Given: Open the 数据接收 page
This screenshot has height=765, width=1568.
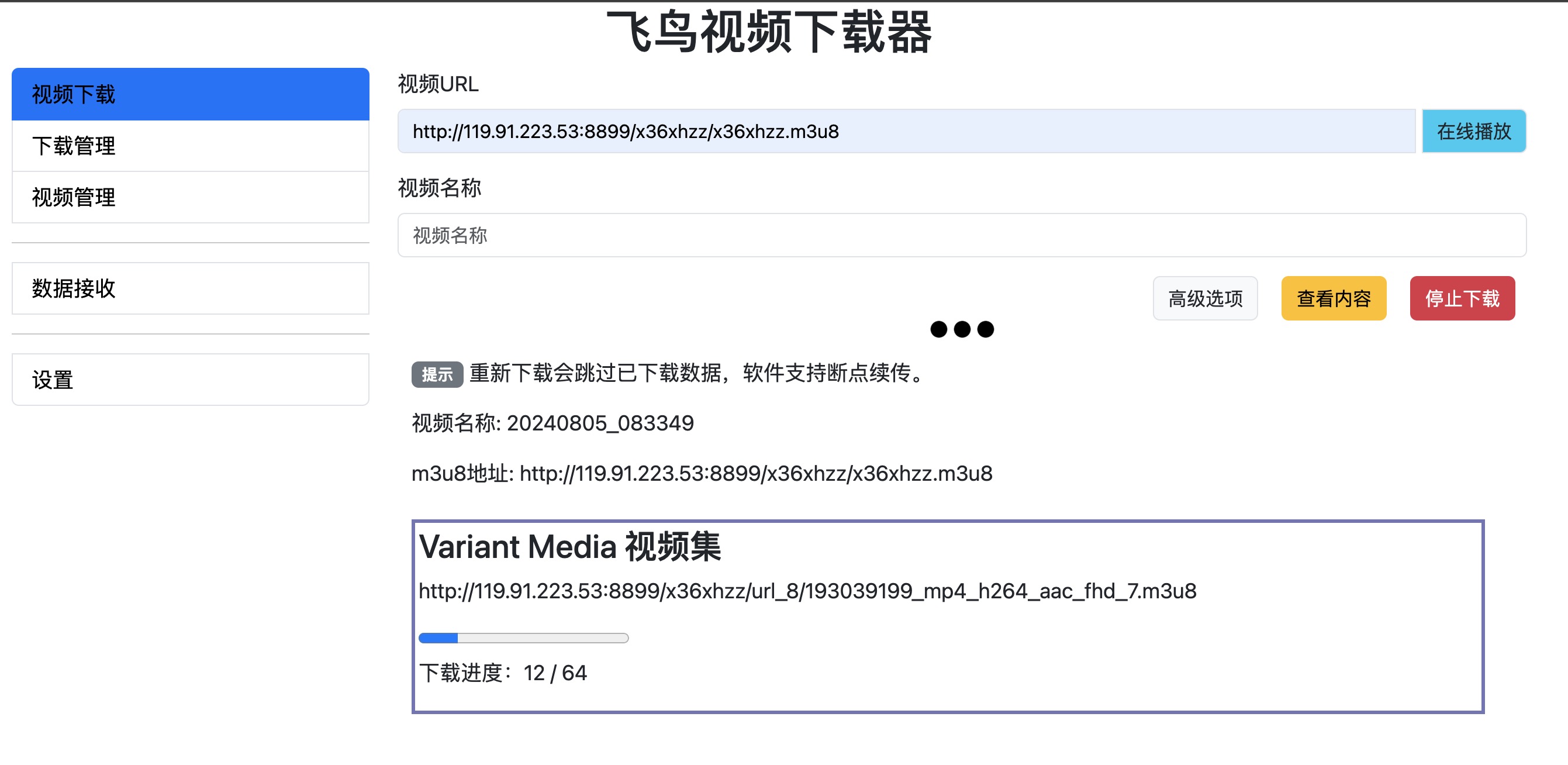Looking at the screenshot, I should (190, 289).
